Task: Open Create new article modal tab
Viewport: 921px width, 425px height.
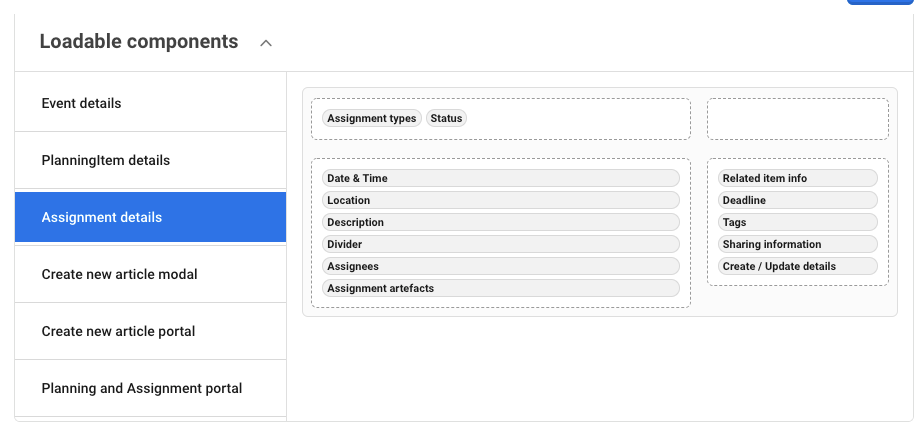Action: click(x=150, y=274)
